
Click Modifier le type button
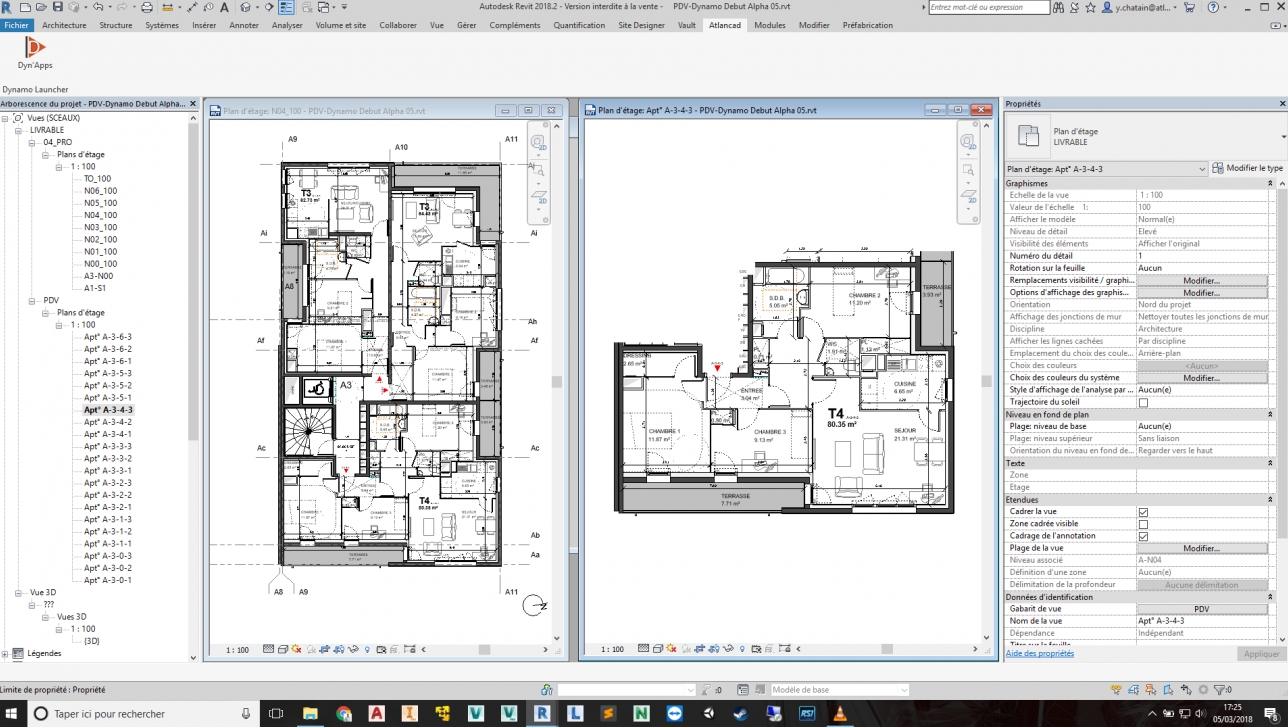1247,169
